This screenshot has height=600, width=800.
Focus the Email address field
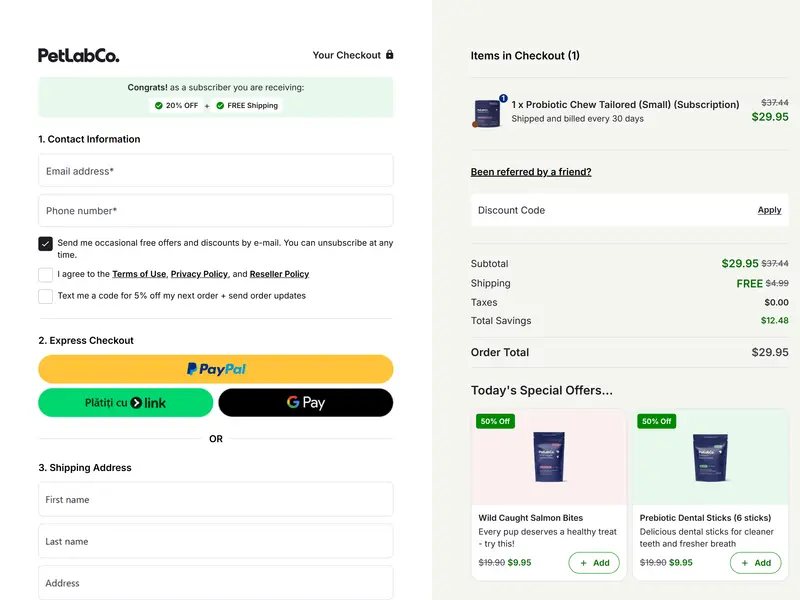pos(215,171)
